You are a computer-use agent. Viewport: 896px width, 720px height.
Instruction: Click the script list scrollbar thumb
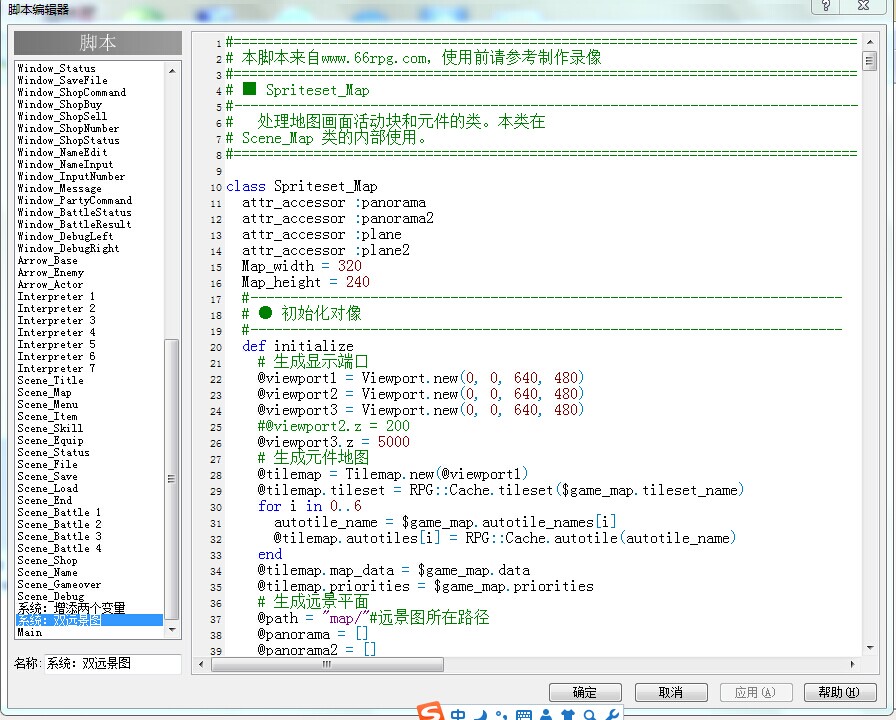point(171,479)
